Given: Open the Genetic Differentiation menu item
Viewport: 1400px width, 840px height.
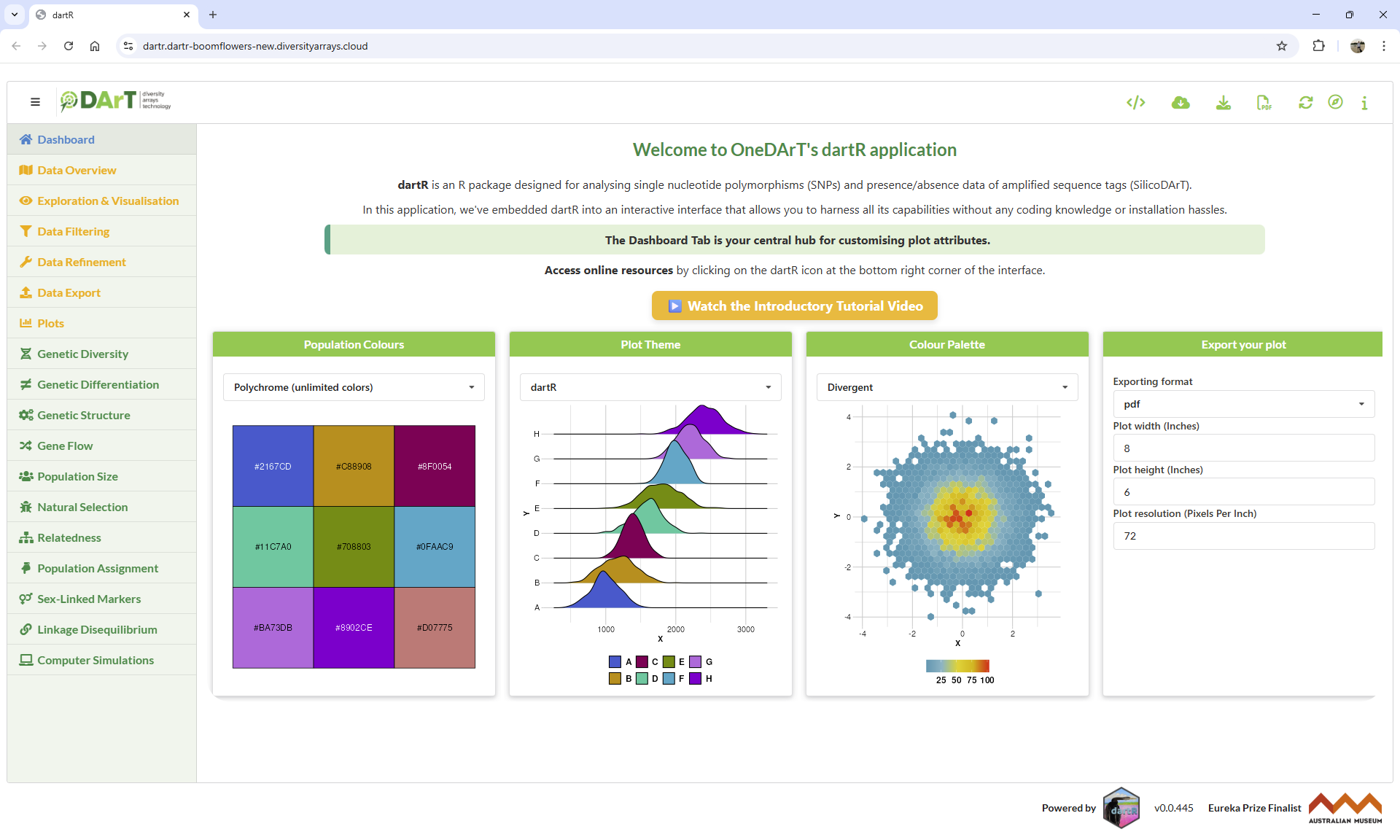Looking at the screenshot, I should coord(101,384).
